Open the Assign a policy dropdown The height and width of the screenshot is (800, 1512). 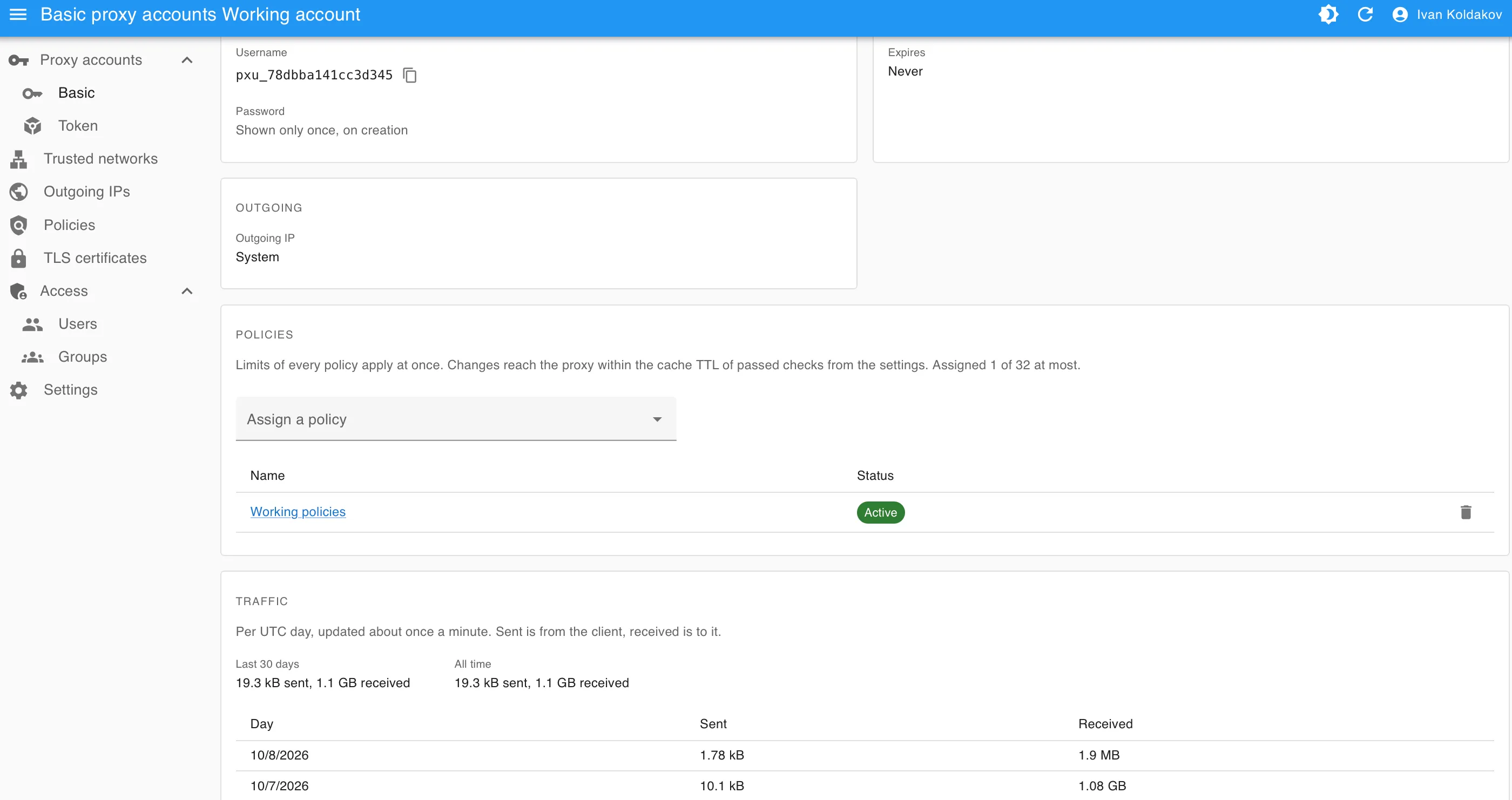(455, 419)
